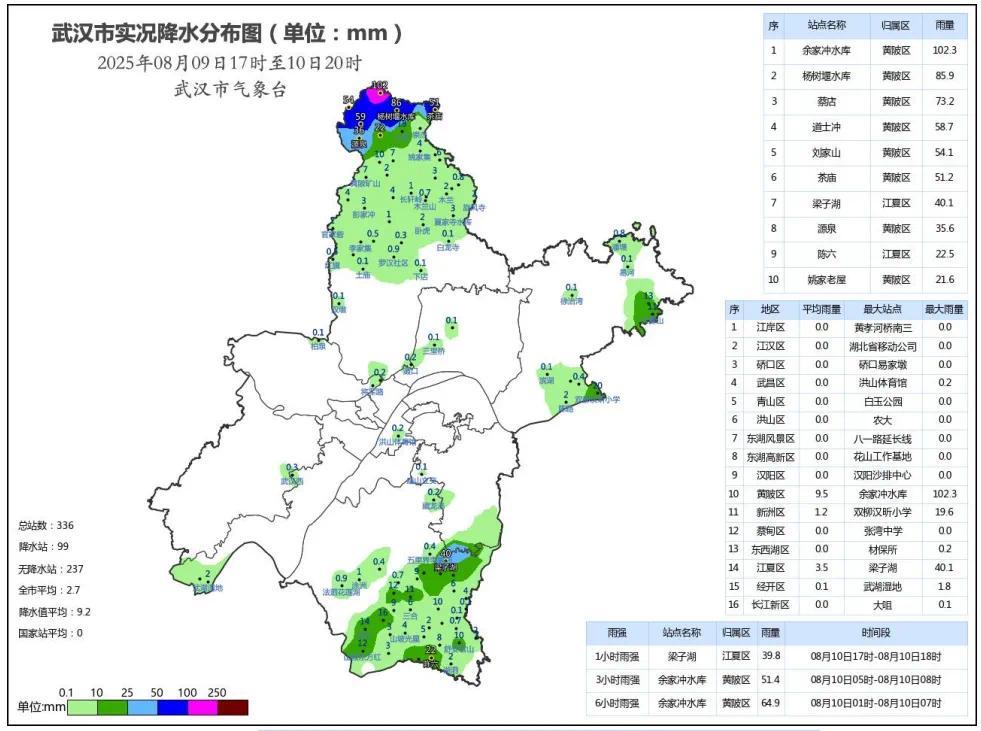Click '蔡店' in the ranking table

[x=826, y=101]
